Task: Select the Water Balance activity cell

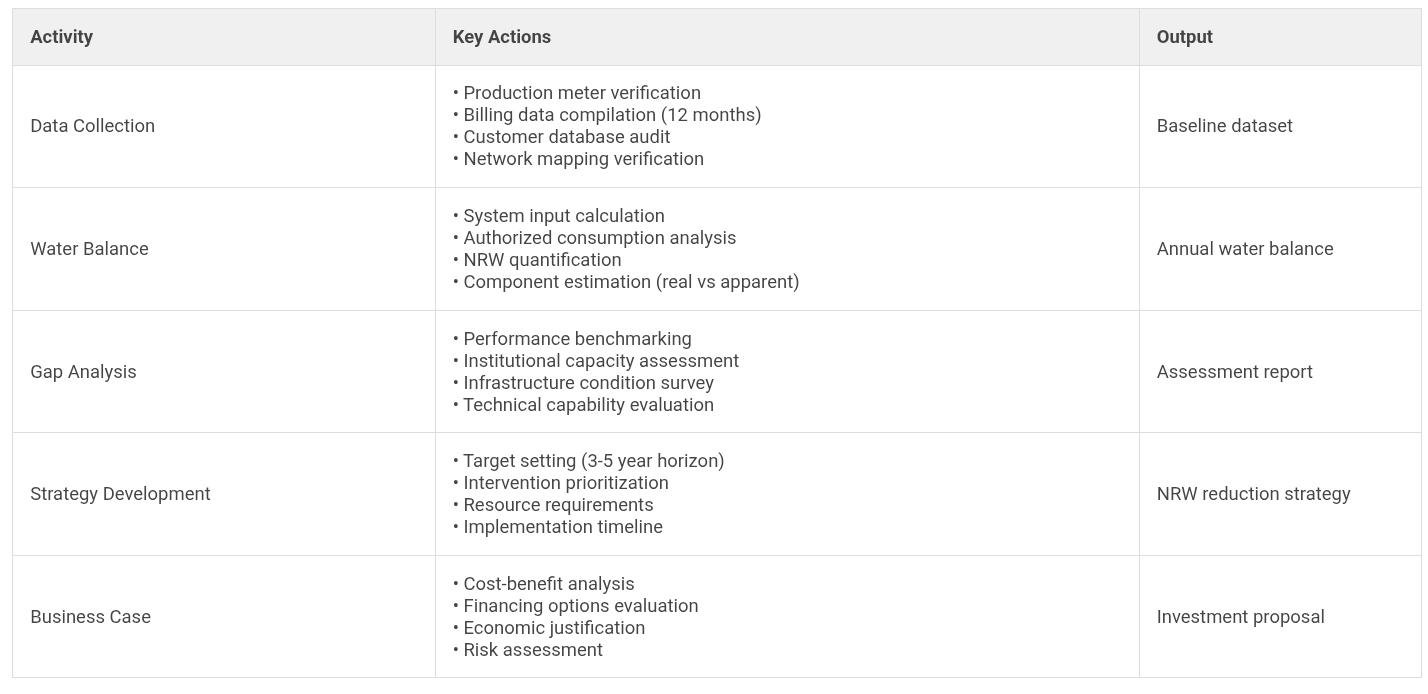Action: tap(89, 249)
